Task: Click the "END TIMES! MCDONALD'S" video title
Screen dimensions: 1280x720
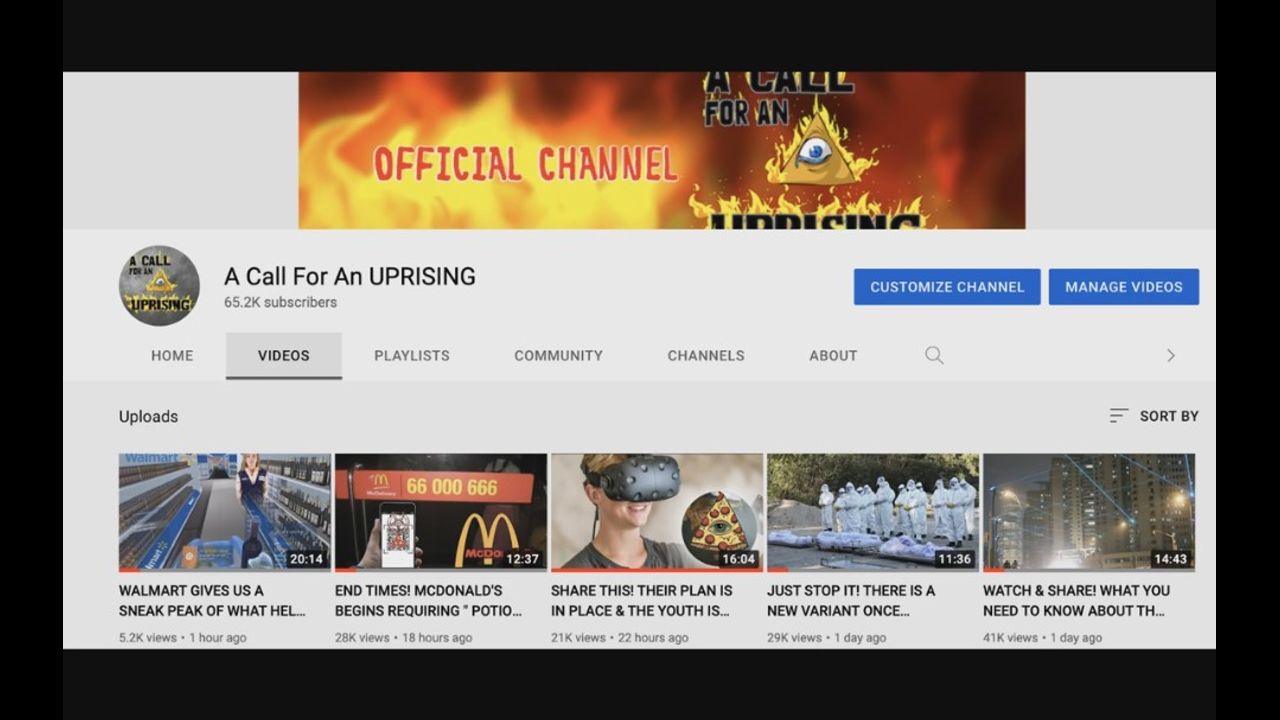Action: pos(429,600)
